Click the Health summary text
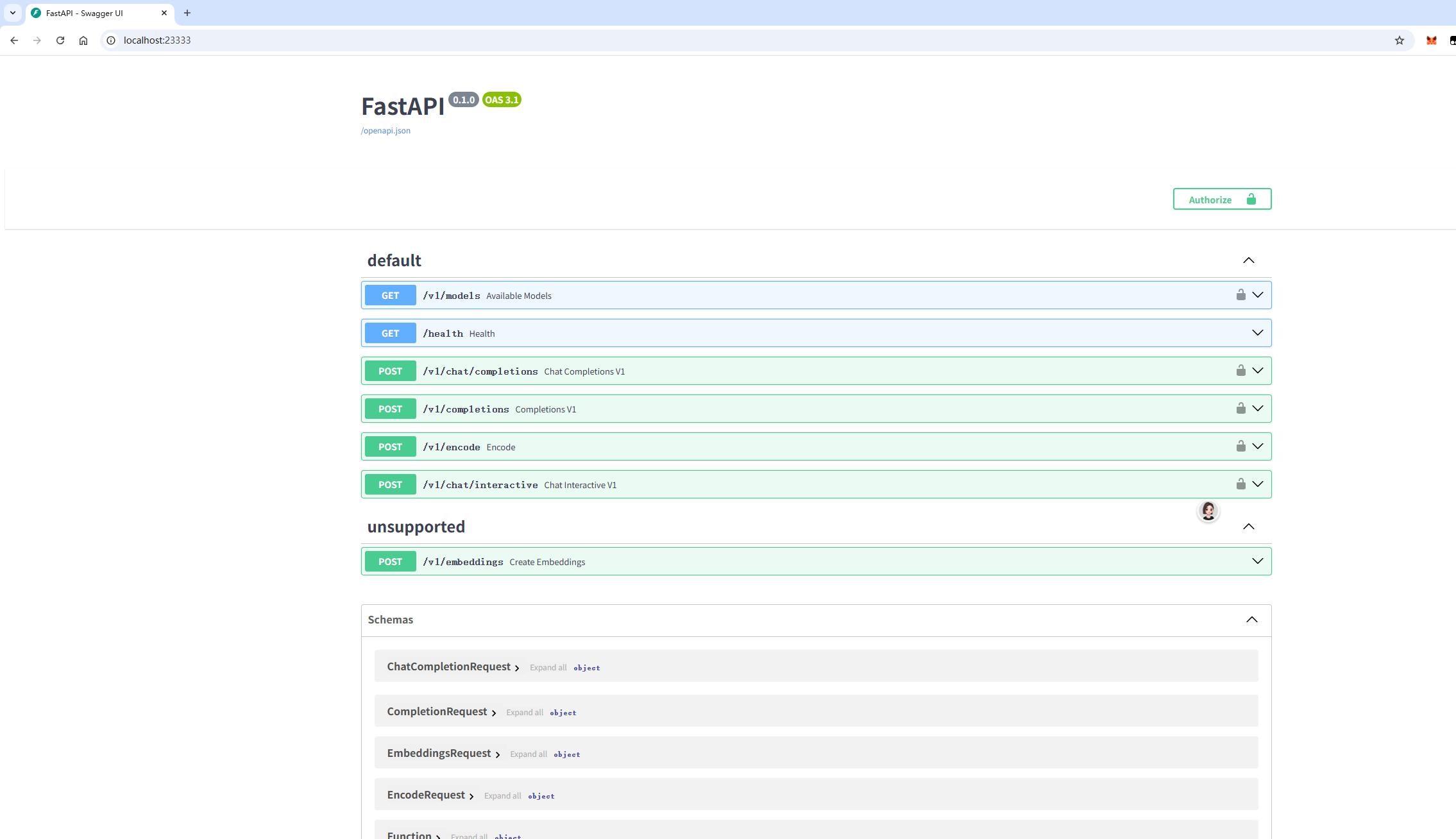1456x839 pixels. coord(482,334)
